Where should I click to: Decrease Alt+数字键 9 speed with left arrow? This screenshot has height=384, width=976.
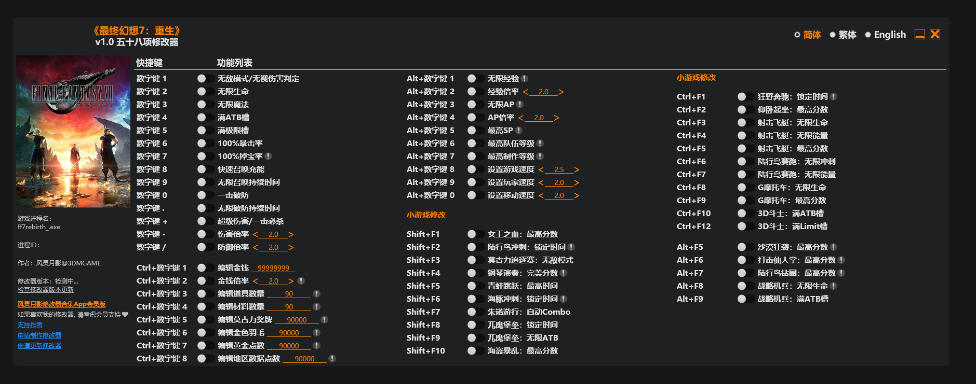tap(541, 183)
